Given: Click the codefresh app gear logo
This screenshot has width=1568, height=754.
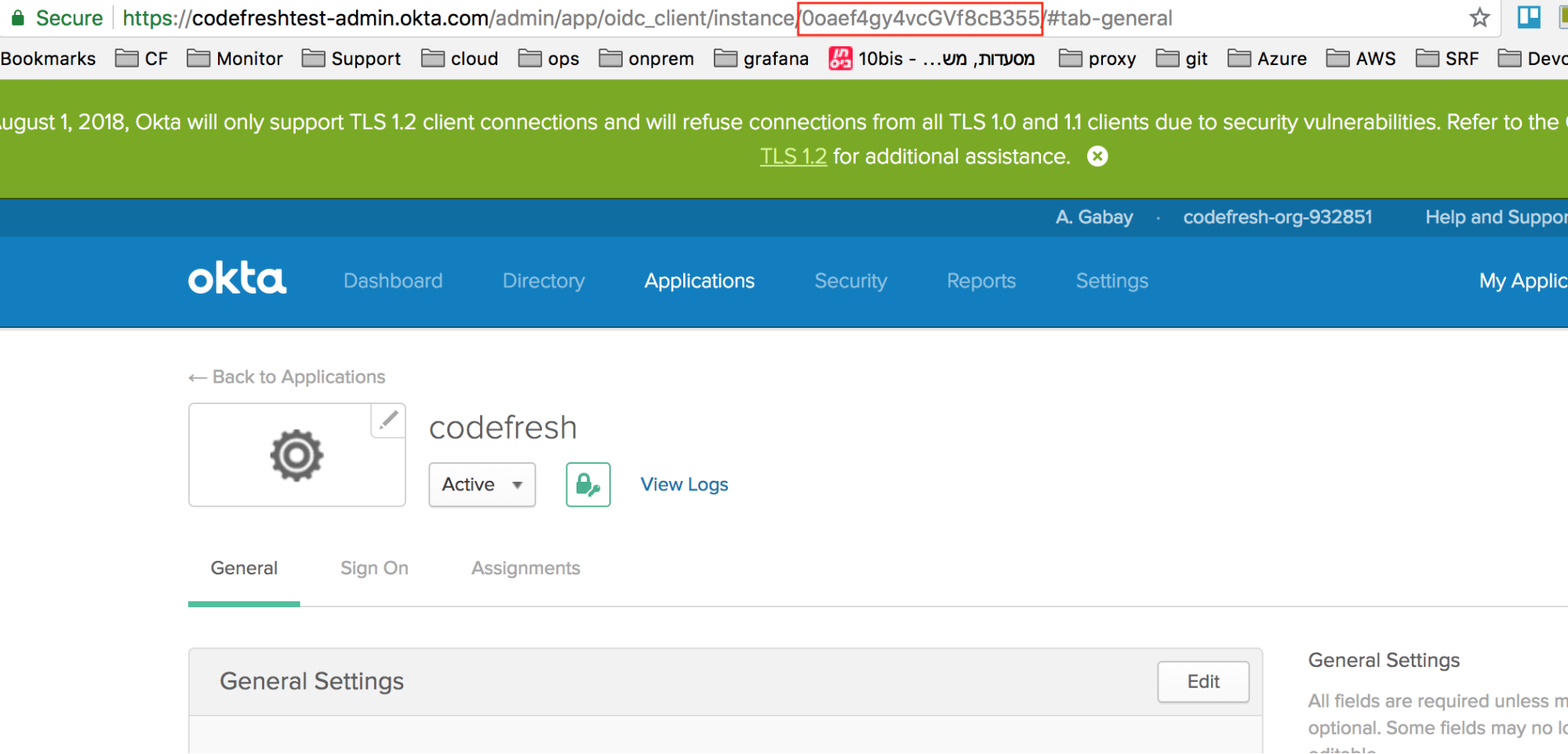Looking at the screenshot, I should tap(297, 455).
